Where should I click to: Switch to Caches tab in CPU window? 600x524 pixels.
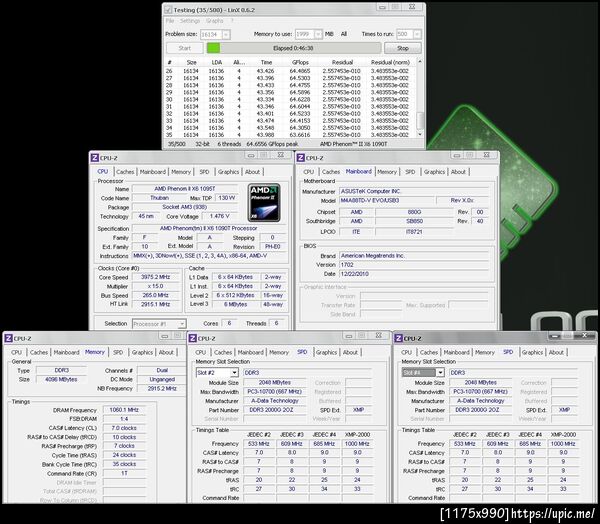(x=125, y=172)
